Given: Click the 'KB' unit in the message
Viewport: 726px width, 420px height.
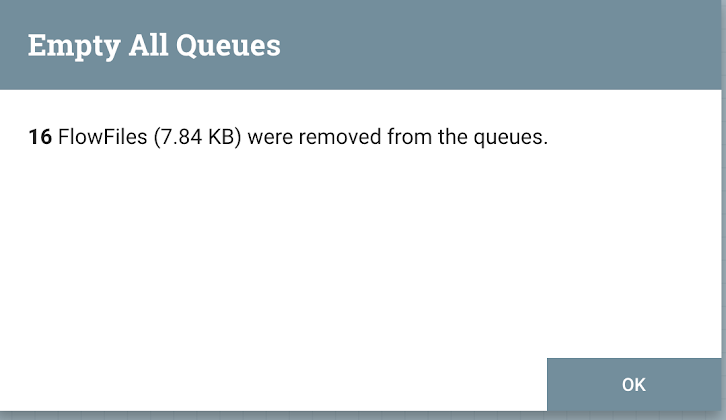Looking at the screenshot, I should 224,138.
